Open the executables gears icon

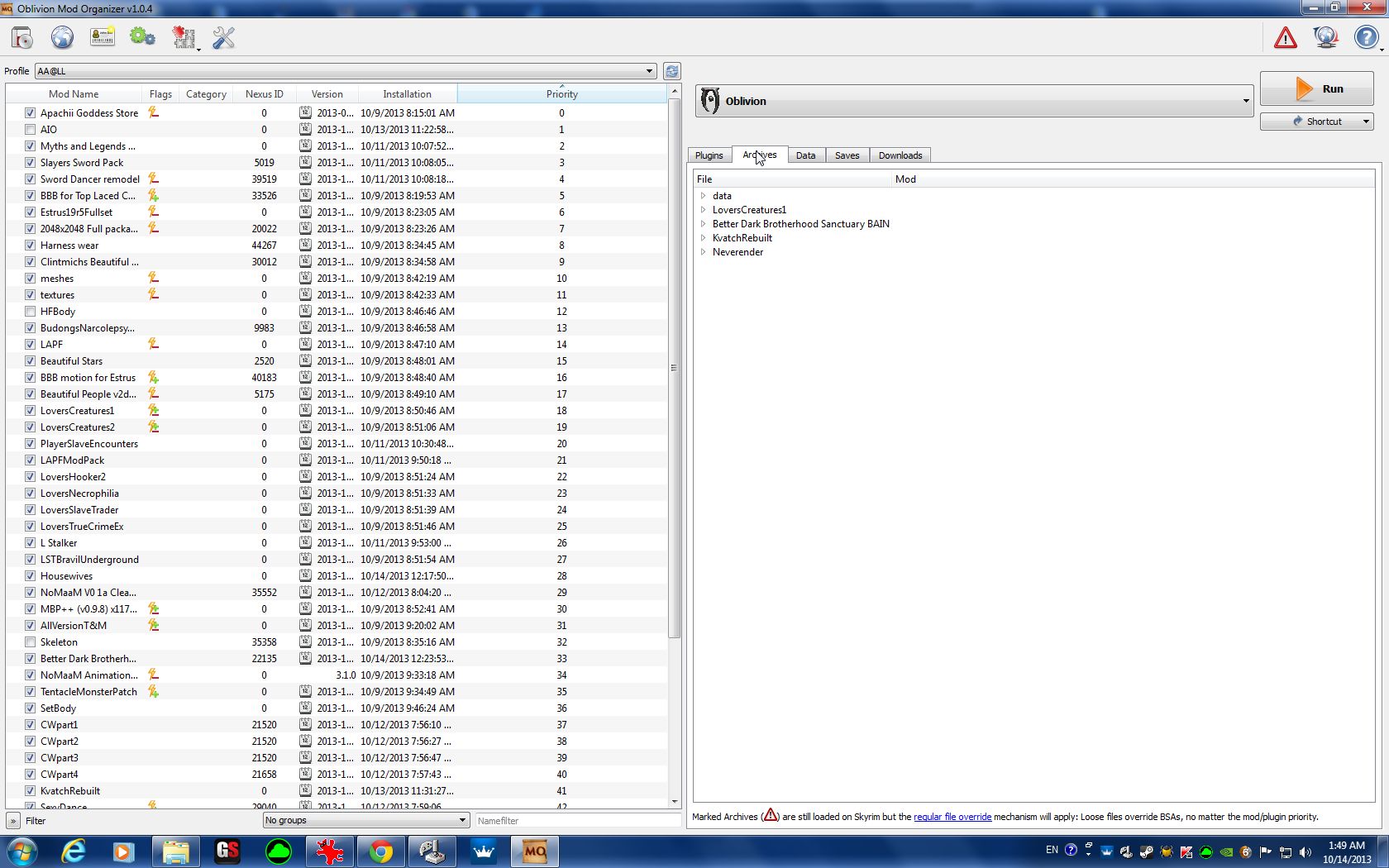coord(142,38)
